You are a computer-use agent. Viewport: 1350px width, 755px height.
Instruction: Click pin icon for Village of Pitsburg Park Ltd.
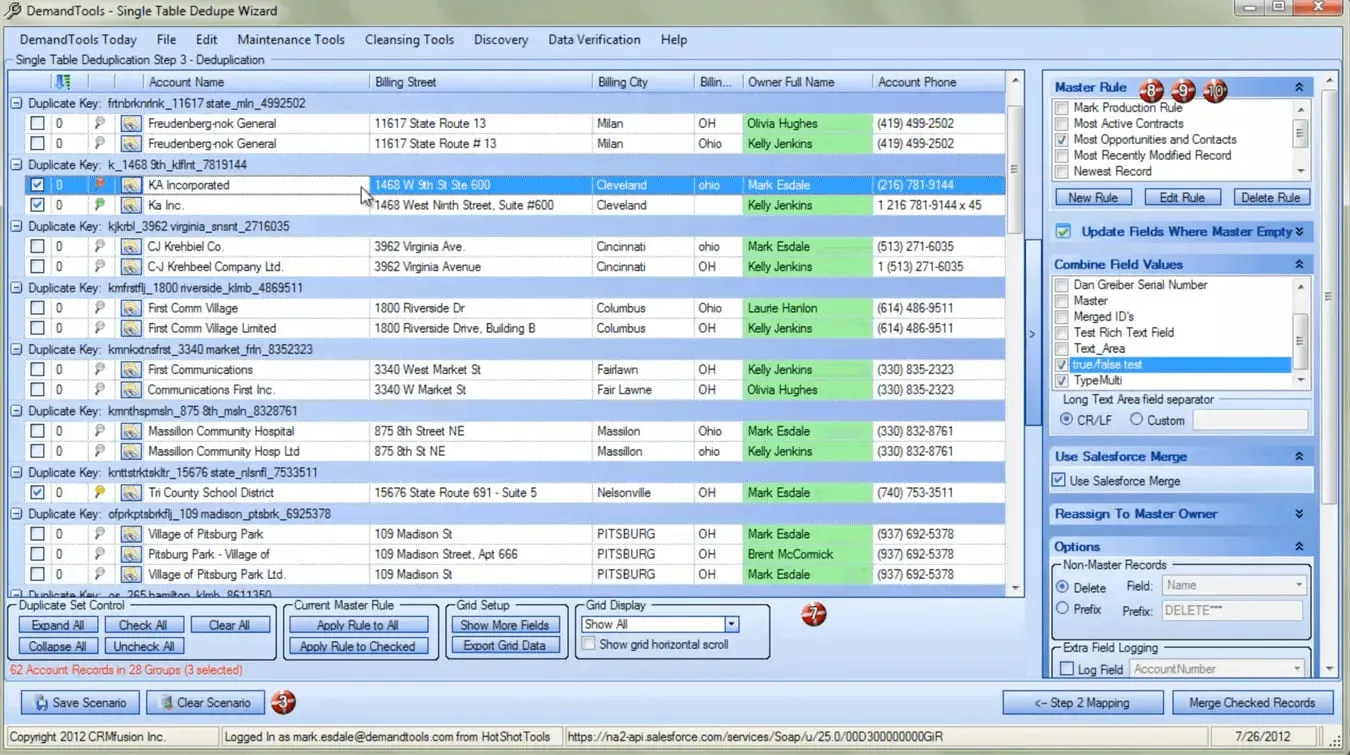(x=99, y=574)
